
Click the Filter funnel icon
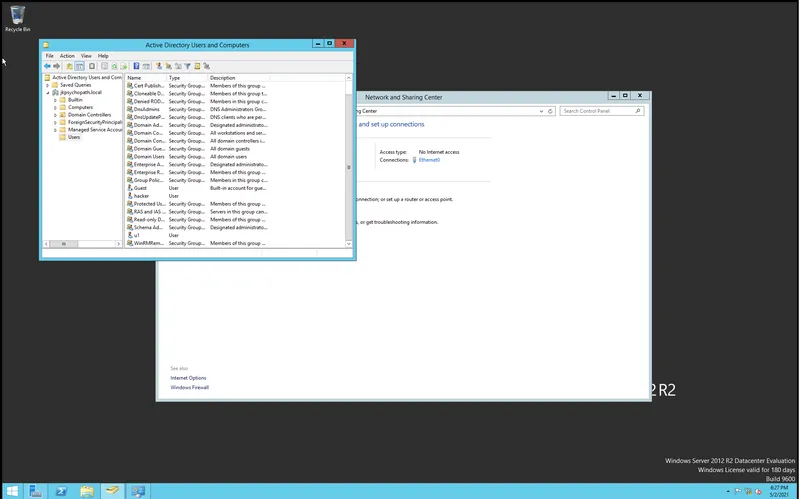[x=187, y=66]
